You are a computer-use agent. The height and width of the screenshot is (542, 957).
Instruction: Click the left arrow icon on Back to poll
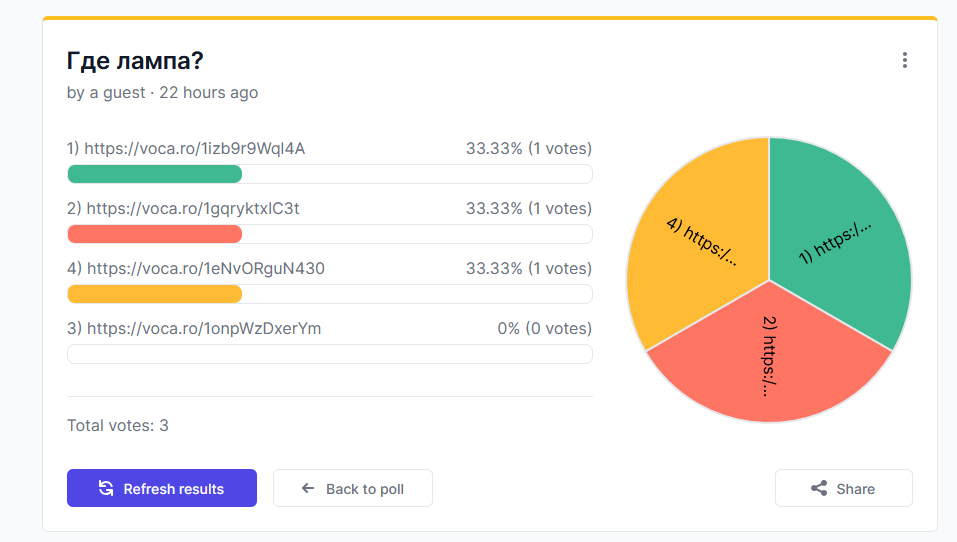(308, 488)
